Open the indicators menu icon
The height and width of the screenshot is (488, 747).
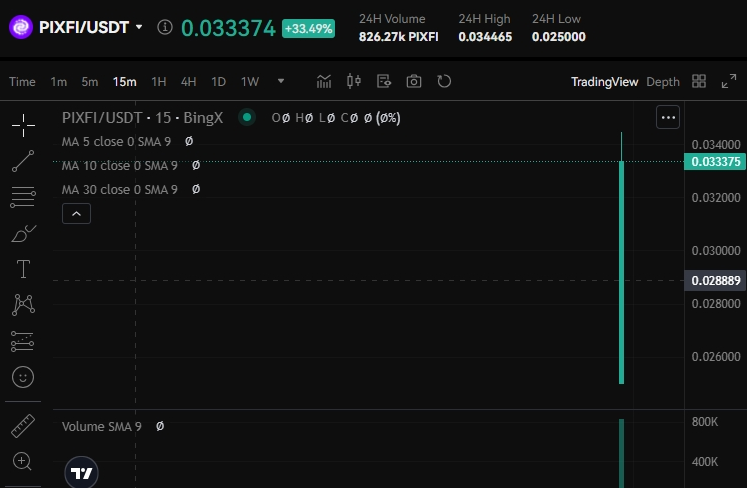point(324,81)
